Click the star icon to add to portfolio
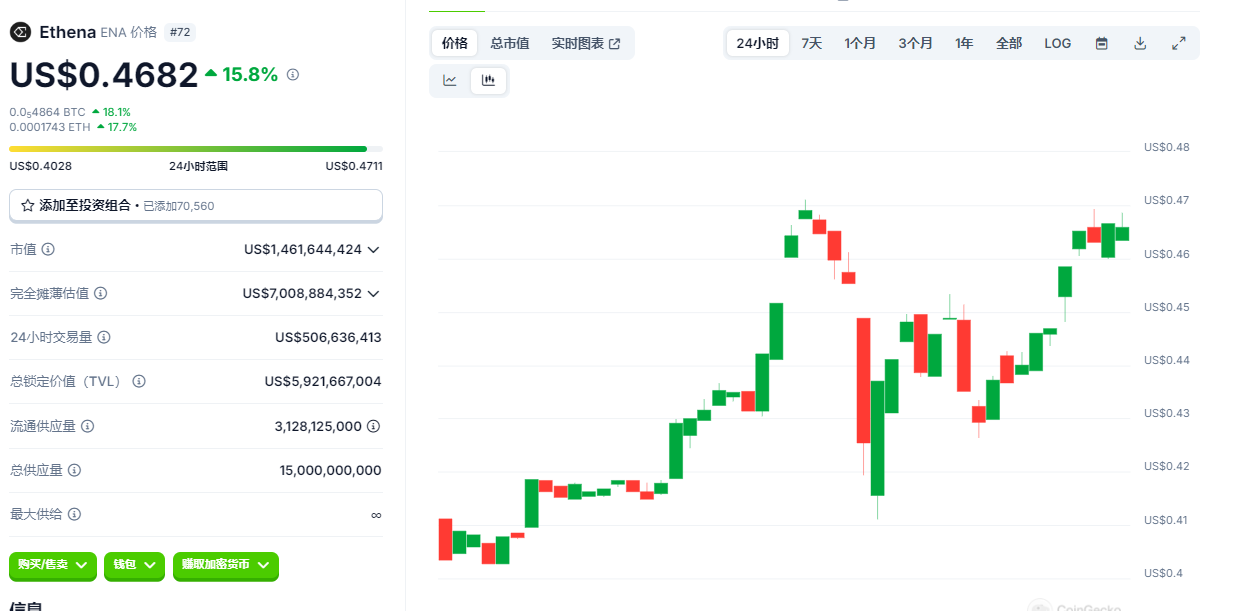Image resolution: width=1241 pixels, height=611 pixels. coord(27,205)
